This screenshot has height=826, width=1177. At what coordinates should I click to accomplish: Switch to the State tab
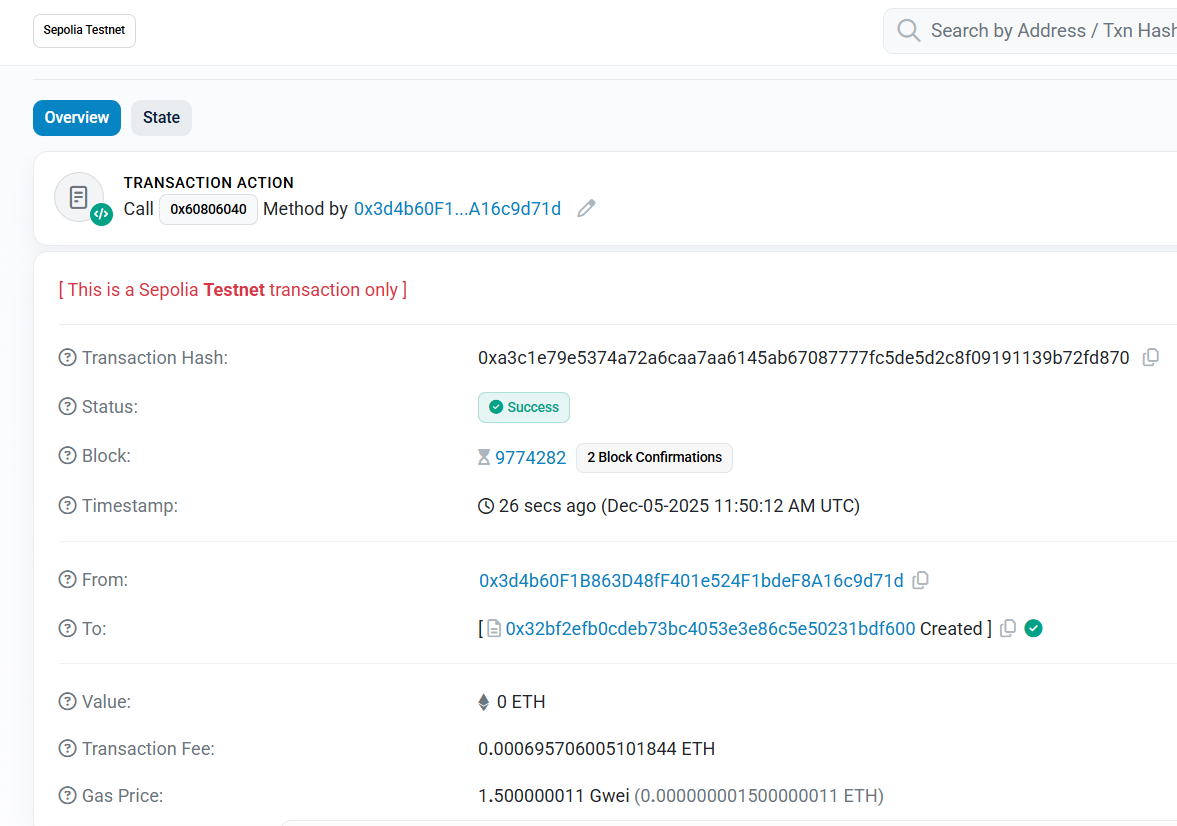tap(161, 118)
